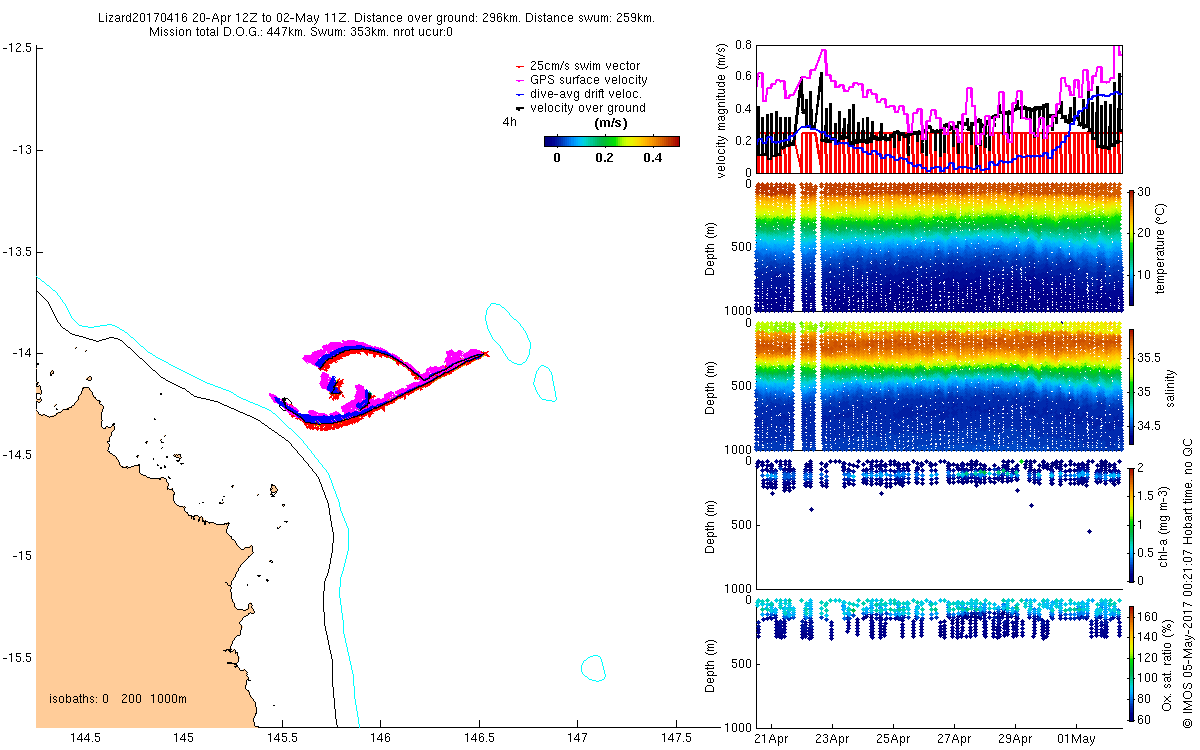Click the magenta GPS surface velocity legend marker
This screenshot has width=1200, height=750.
coord(518,80)
